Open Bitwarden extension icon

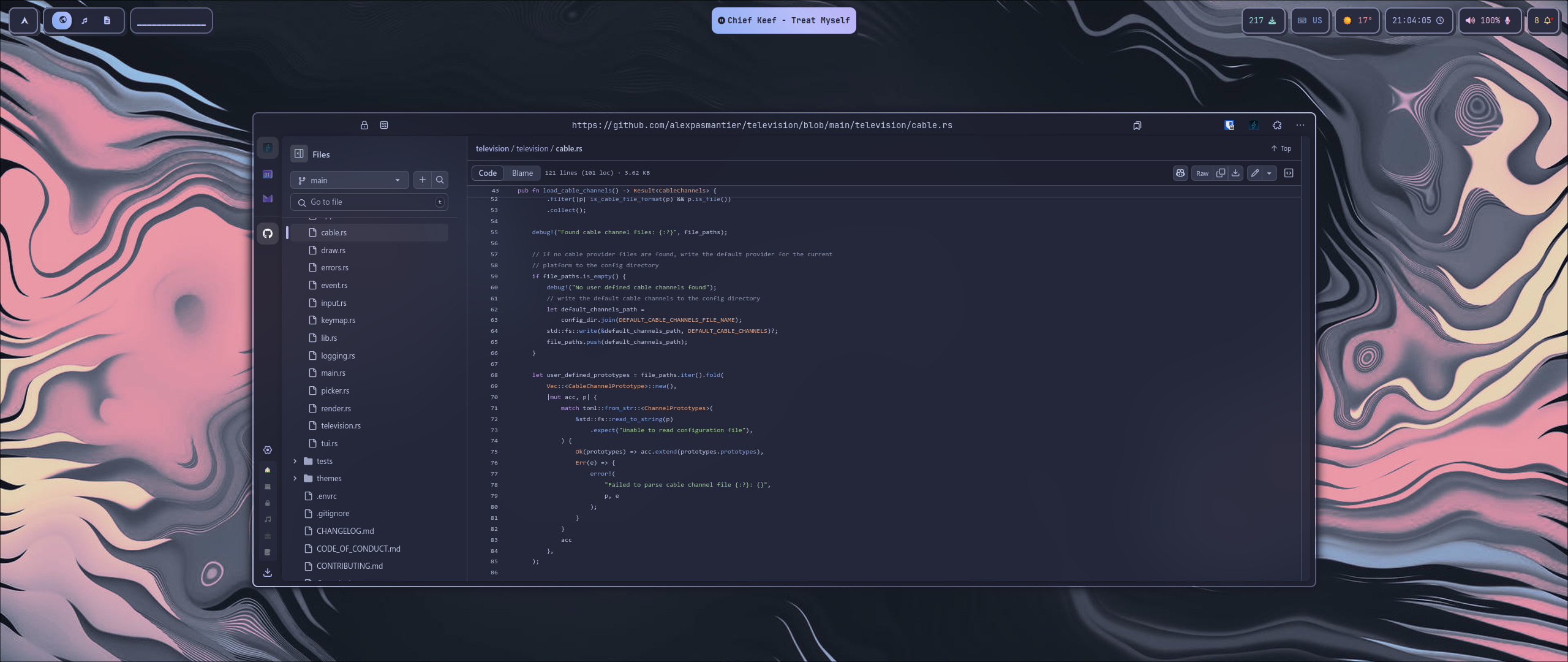click(1229, 125)
